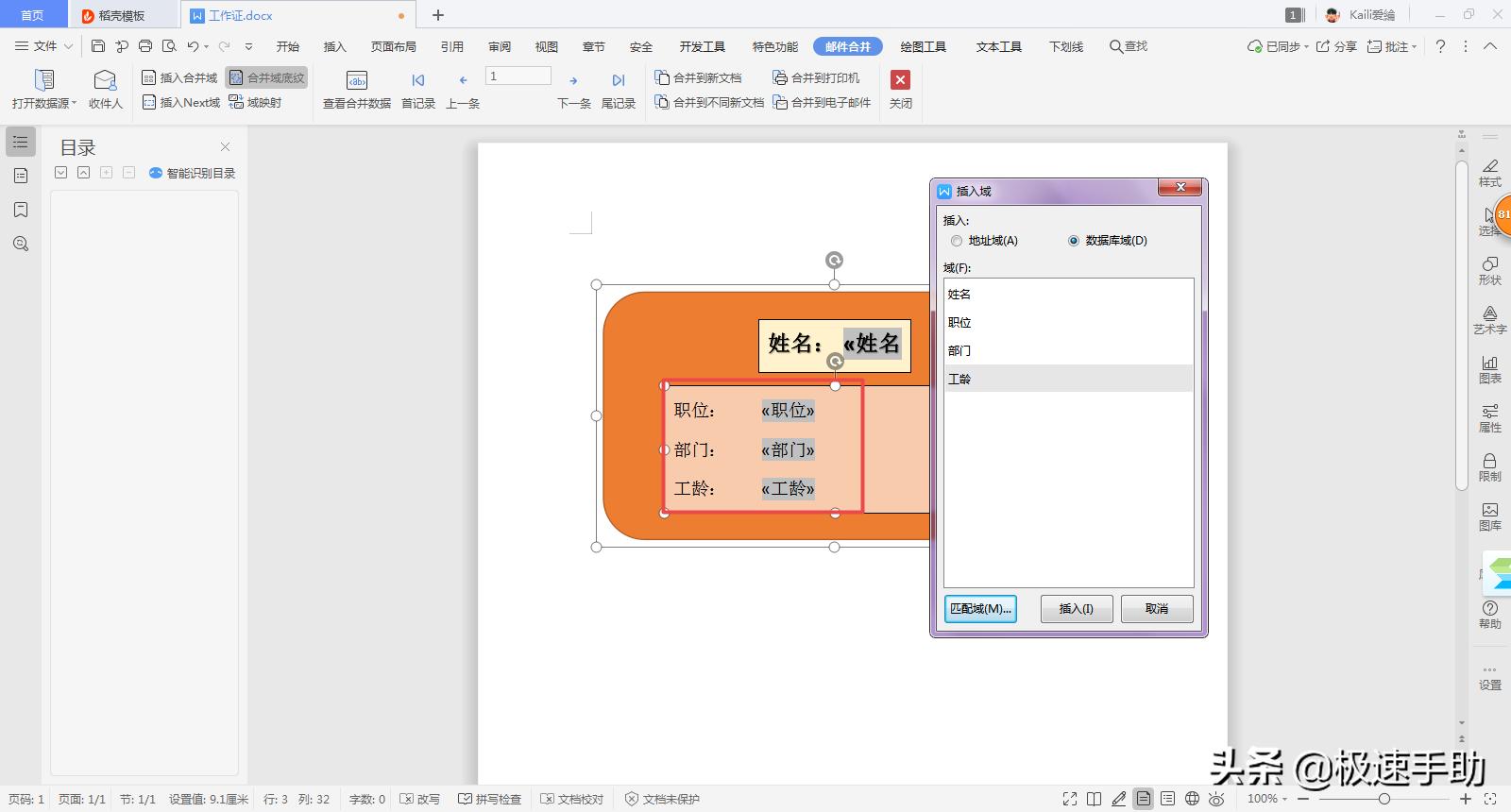The width and height of the screenshot is (1511, 812).
Task: Switch to the 引用 tab
Action: (452, 46)
